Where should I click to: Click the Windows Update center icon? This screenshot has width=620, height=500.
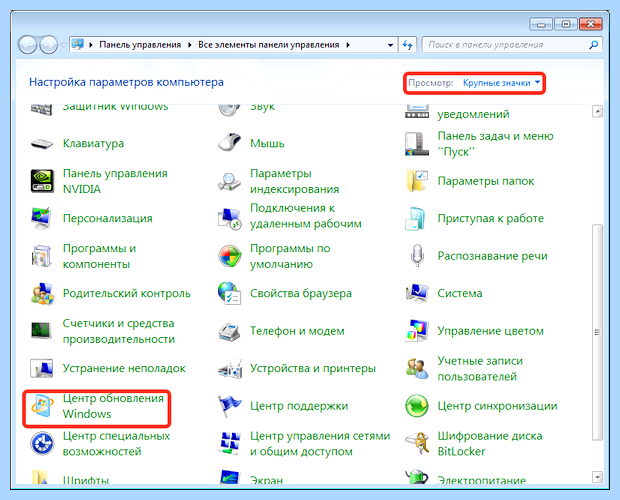click(42, 406)
